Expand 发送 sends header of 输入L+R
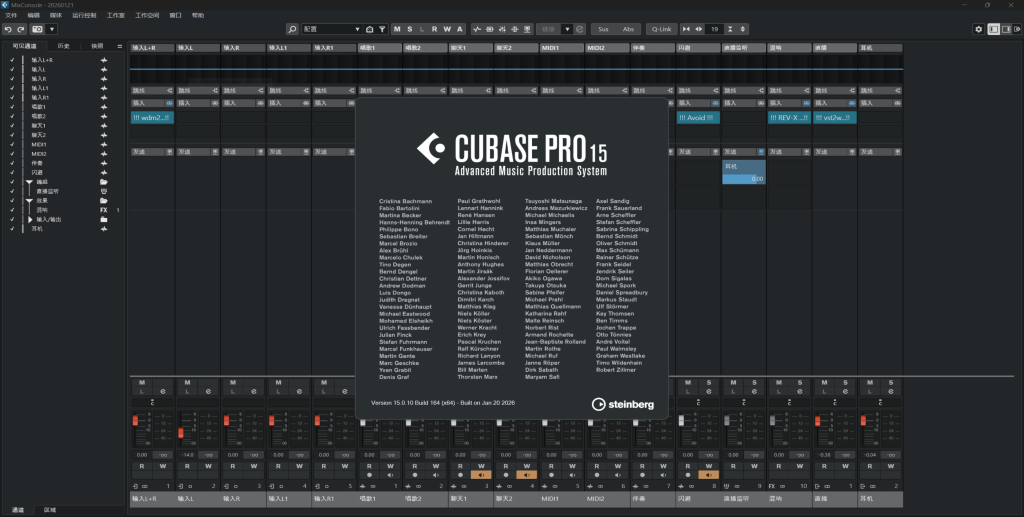Image resolution: width=1024 pixels, height=517 pixels. tap(152, 151)
